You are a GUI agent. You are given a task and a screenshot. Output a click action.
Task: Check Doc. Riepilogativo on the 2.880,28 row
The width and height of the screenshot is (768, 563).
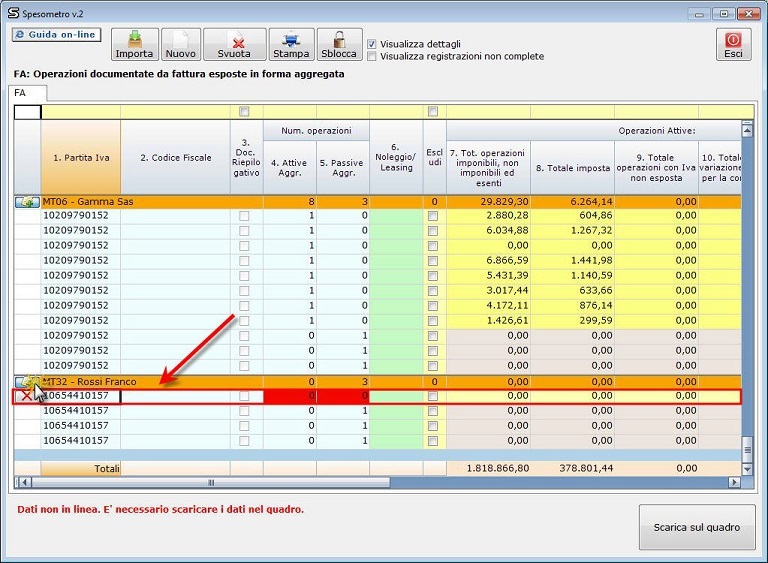click(x=244, y=216)
